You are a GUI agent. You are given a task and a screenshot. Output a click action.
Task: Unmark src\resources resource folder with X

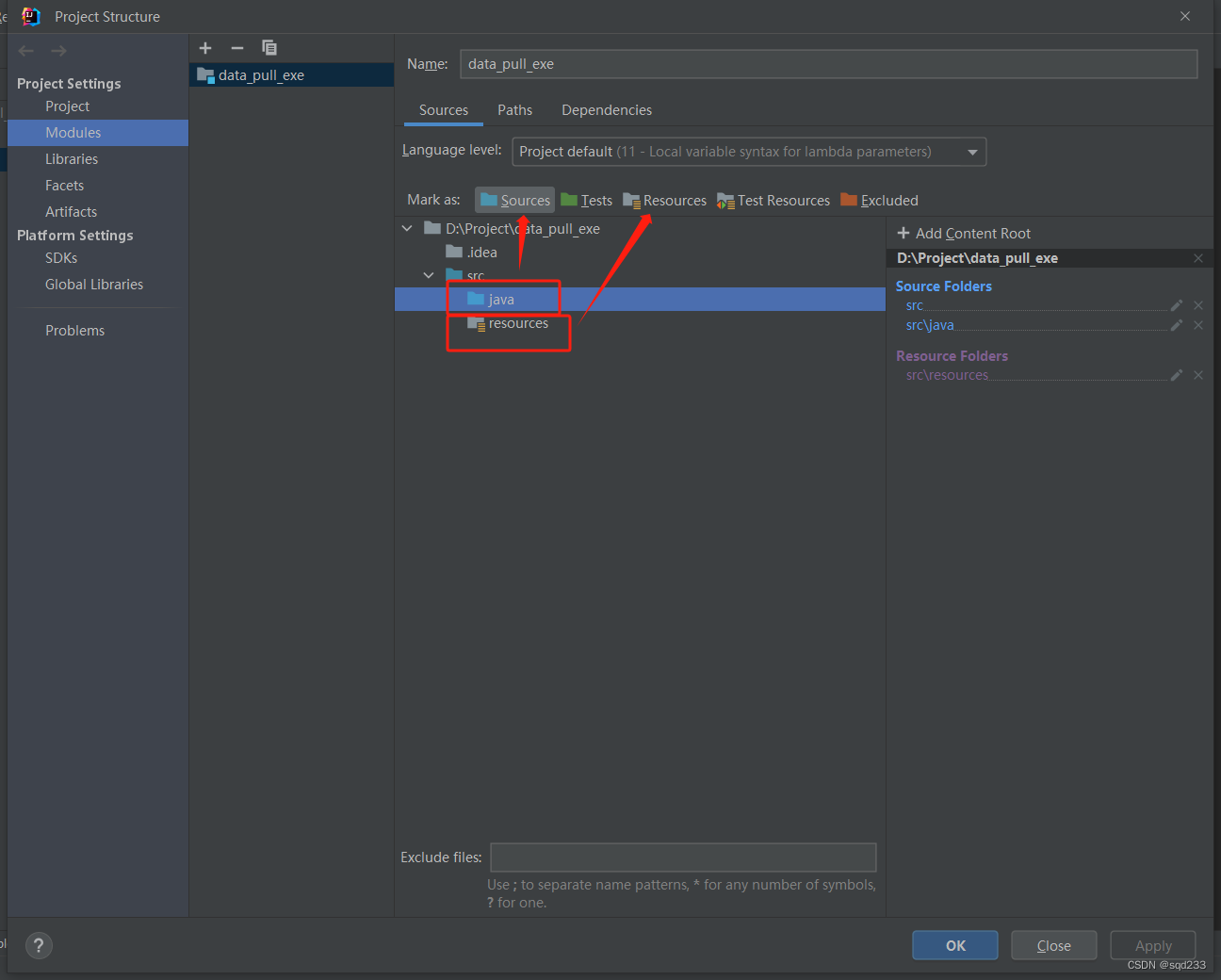pyautogui.click(x=1198, y=375)
